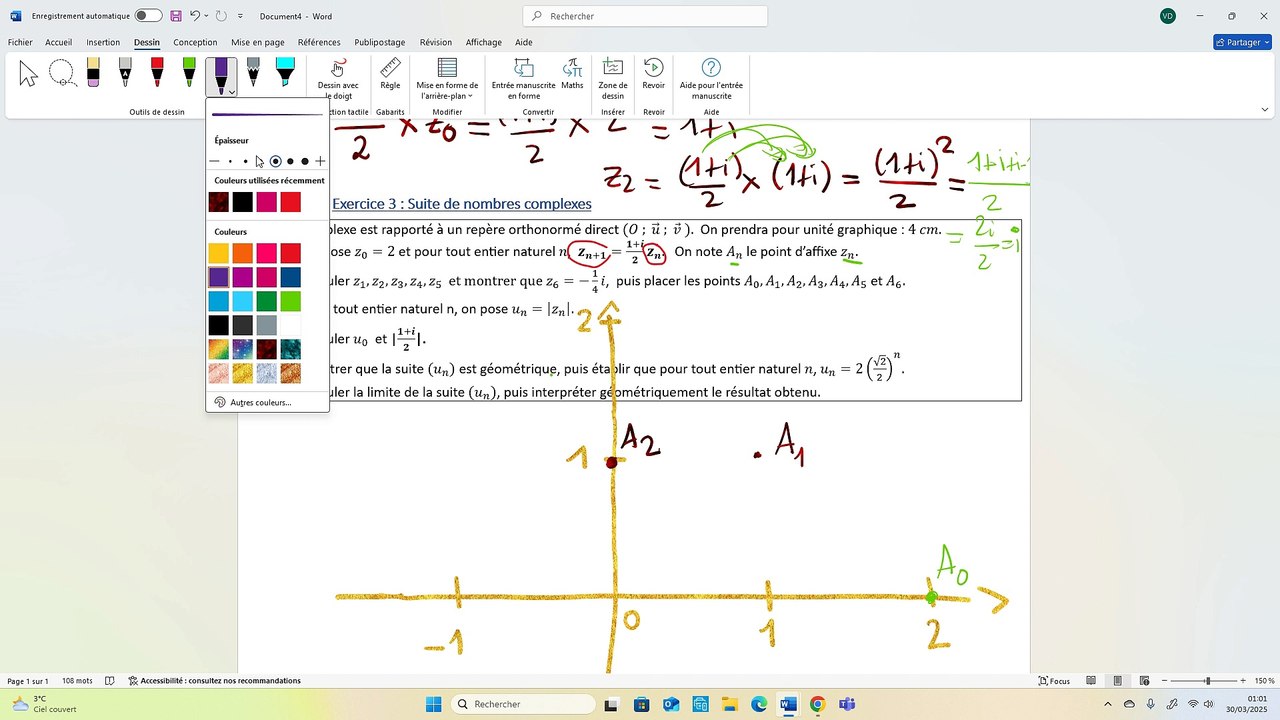
Task: Collapse the purple pen options dropdown
Action: point(231,92)
